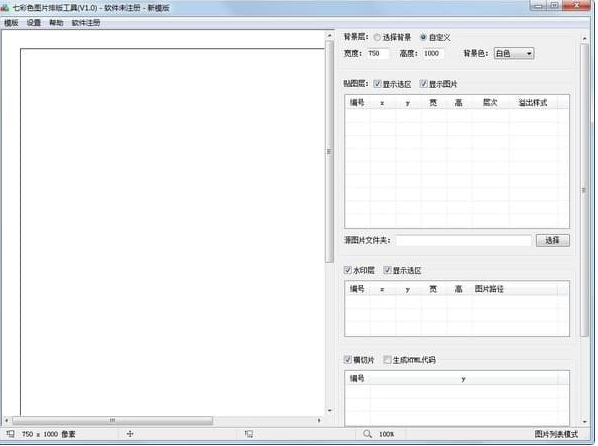Click the canvas size icon in status bar
Viewport: 598px width, 446px height.
click(10, 434)
